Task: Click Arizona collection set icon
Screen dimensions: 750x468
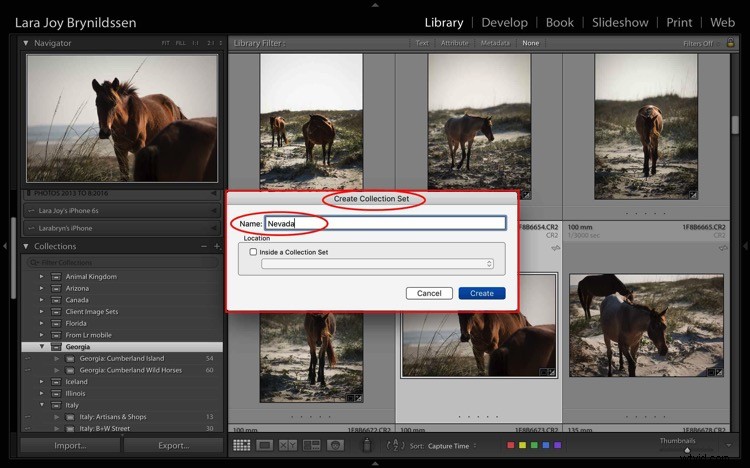Action: coord(56,289)
